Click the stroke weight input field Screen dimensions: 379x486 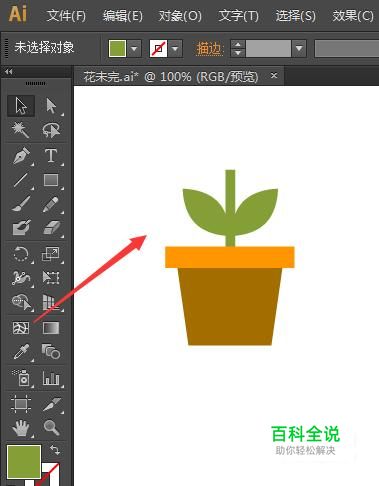(268, 49)
